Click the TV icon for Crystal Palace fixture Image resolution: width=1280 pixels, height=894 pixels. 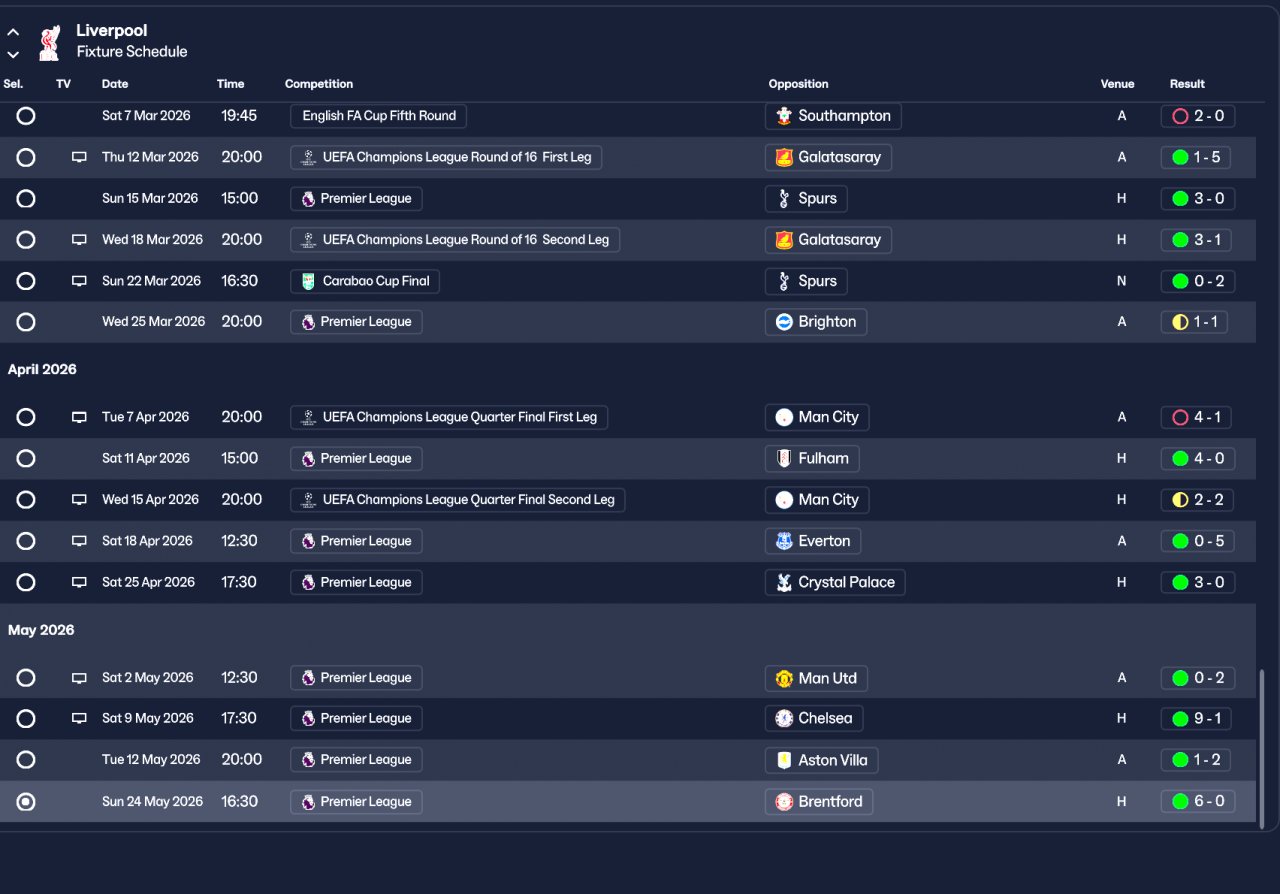(79, 582)
